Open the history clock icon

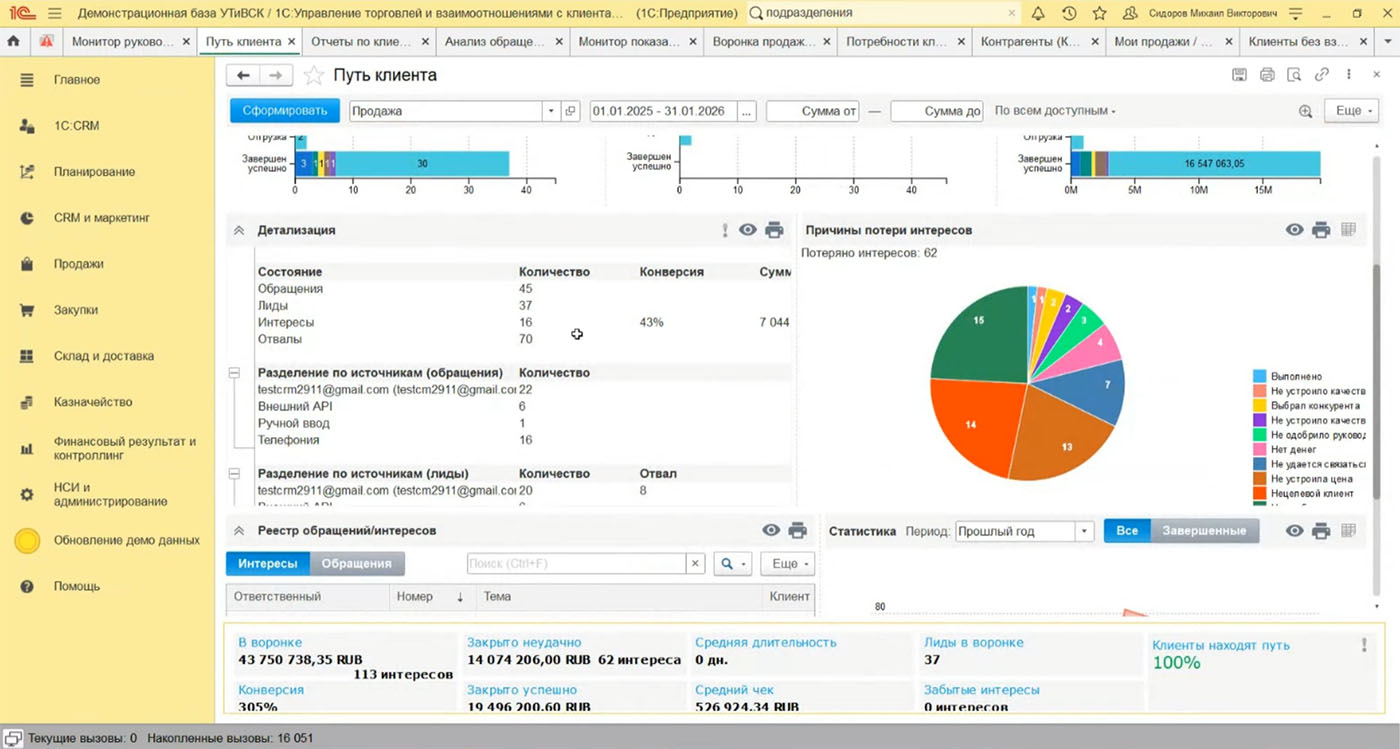tap(1069, 13)
